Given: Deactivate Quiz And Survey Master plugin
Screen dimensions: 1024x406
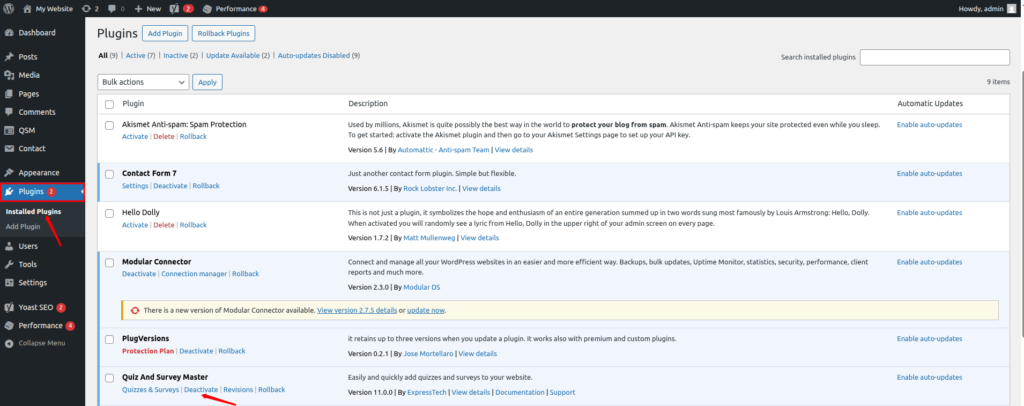Looking at the screenshot, I should pos(201,390).
